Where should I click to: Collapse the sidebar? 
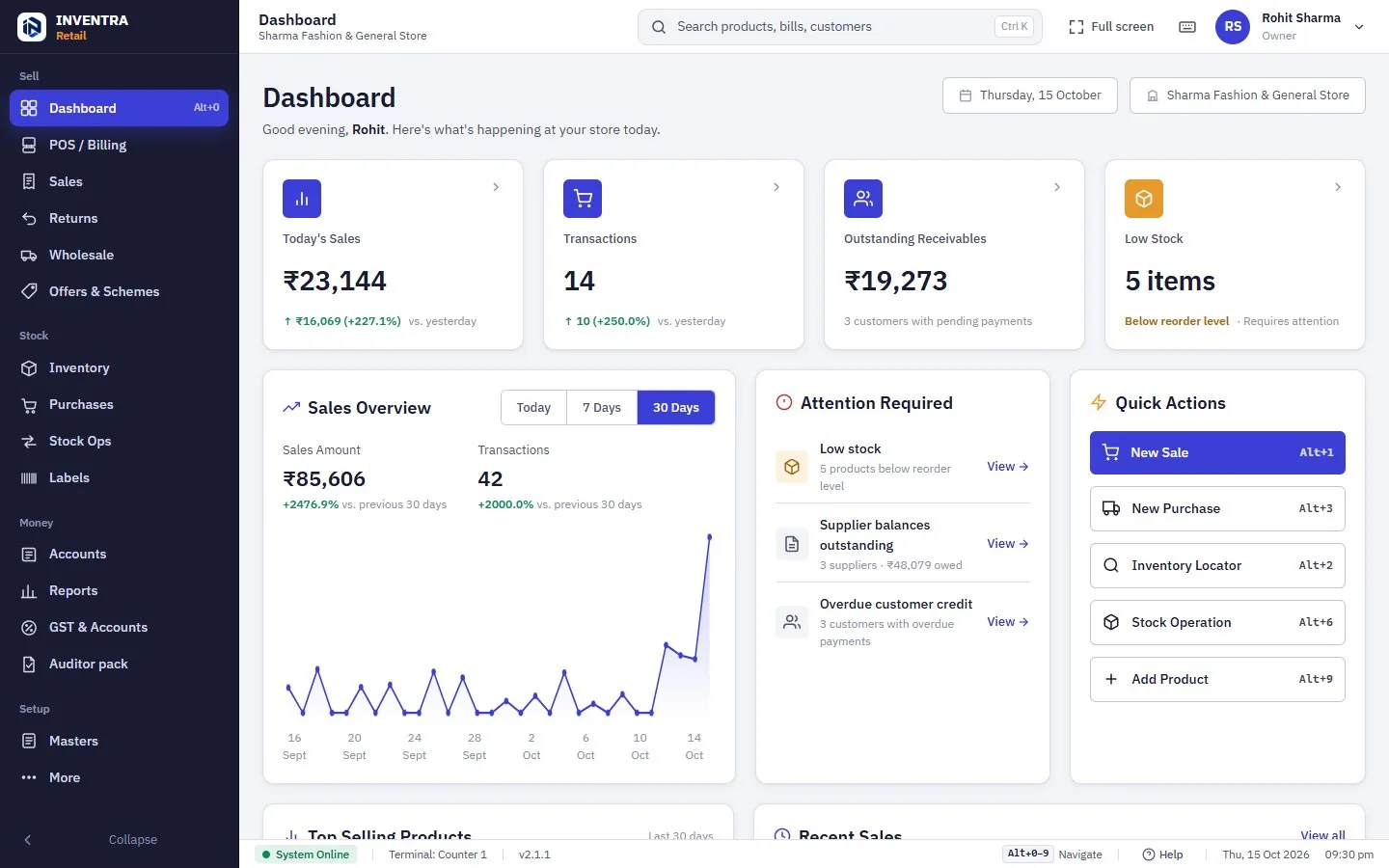point(120,840)
